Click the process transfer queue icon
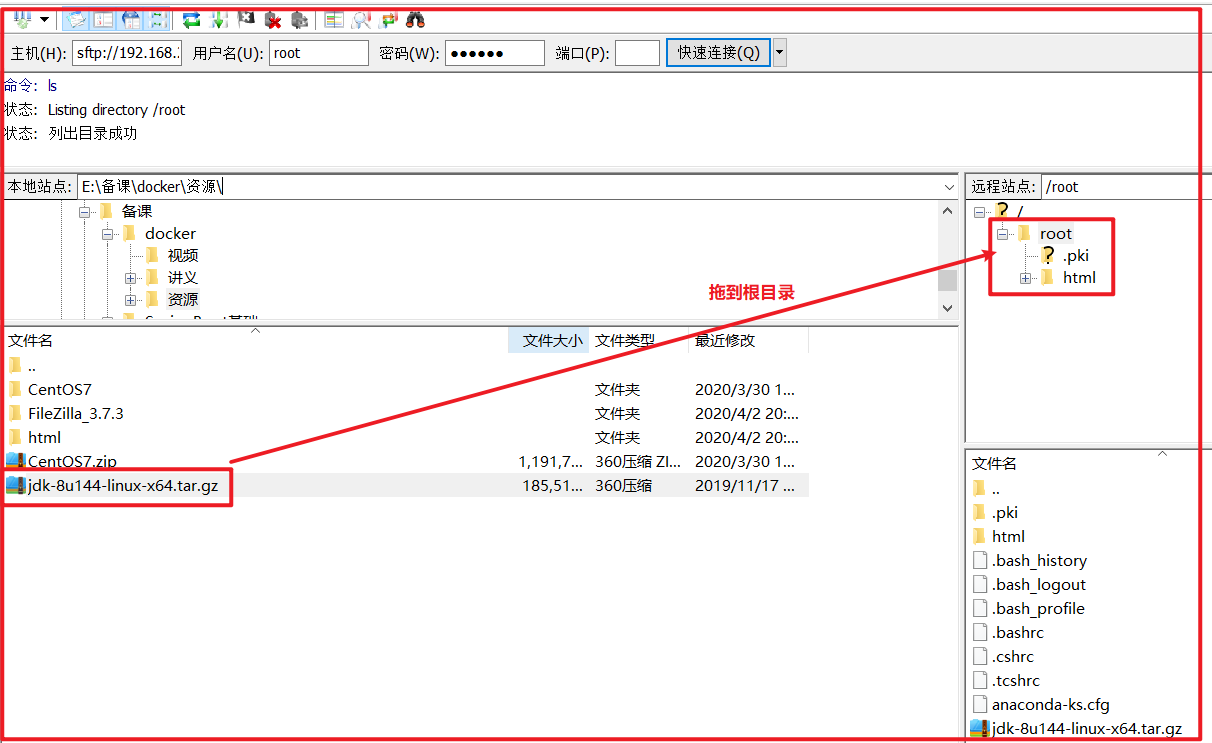Image resolution: width=1212 pixels, height=743 pixels. click(x=220, y=19)
